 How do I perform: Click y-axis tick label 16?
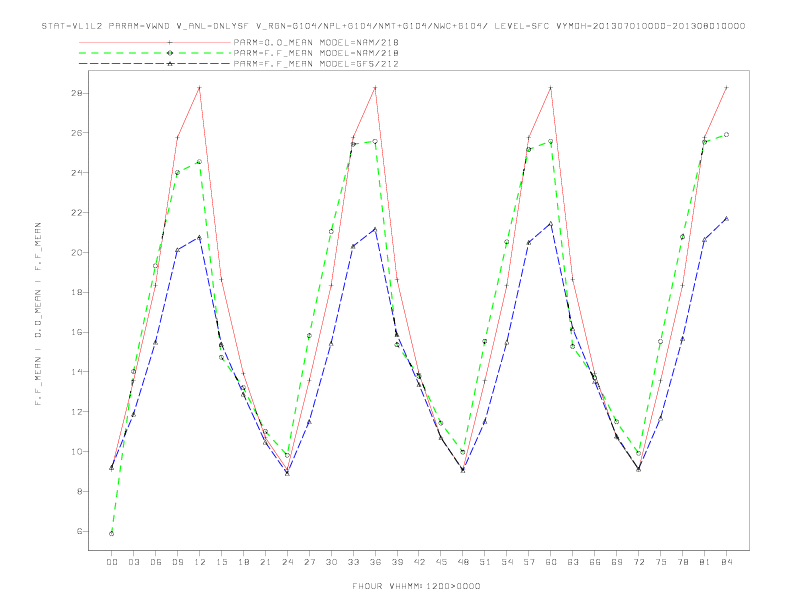tap(77, 332)
